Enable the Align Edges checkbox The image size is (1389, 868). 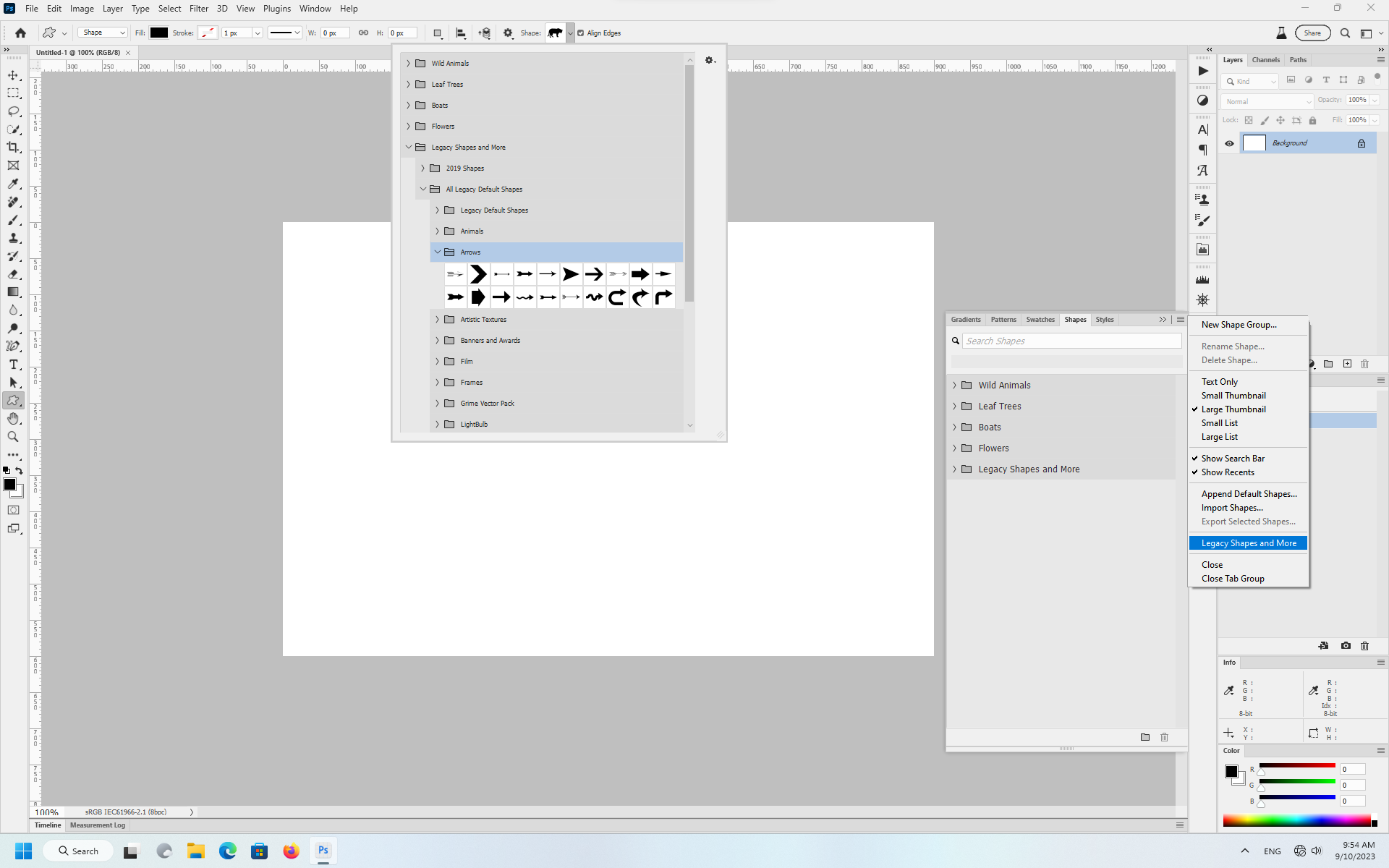coord(579,33)
